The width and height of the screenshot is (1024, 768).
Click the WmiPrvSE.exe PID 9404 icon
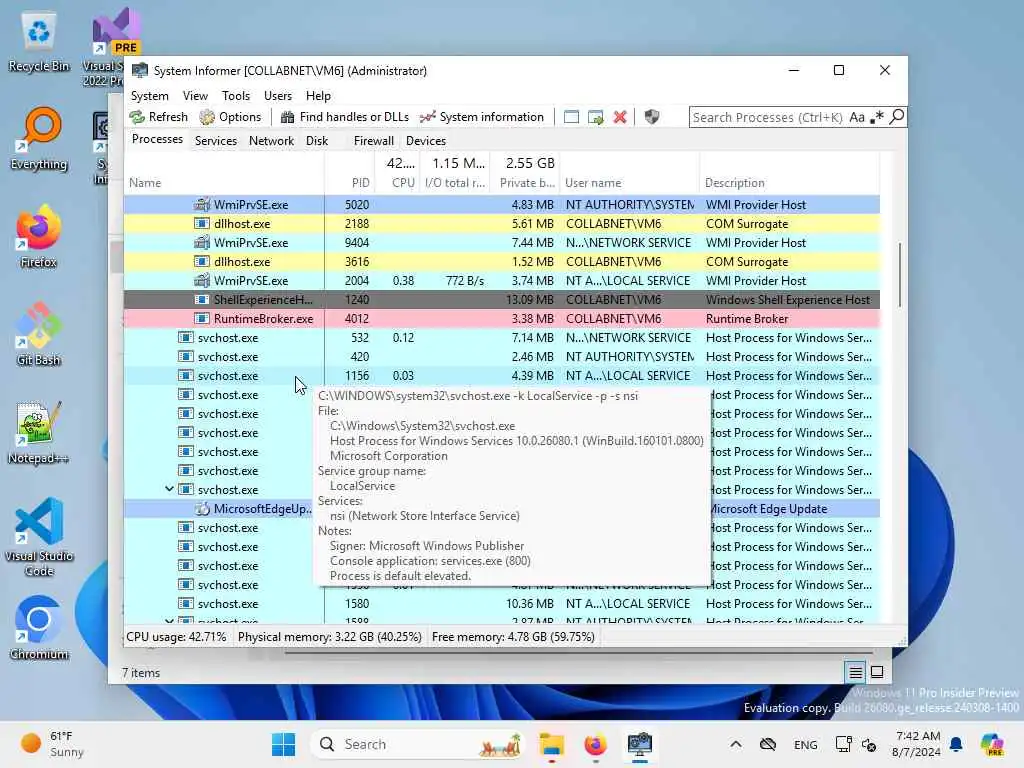click(202, 242)
